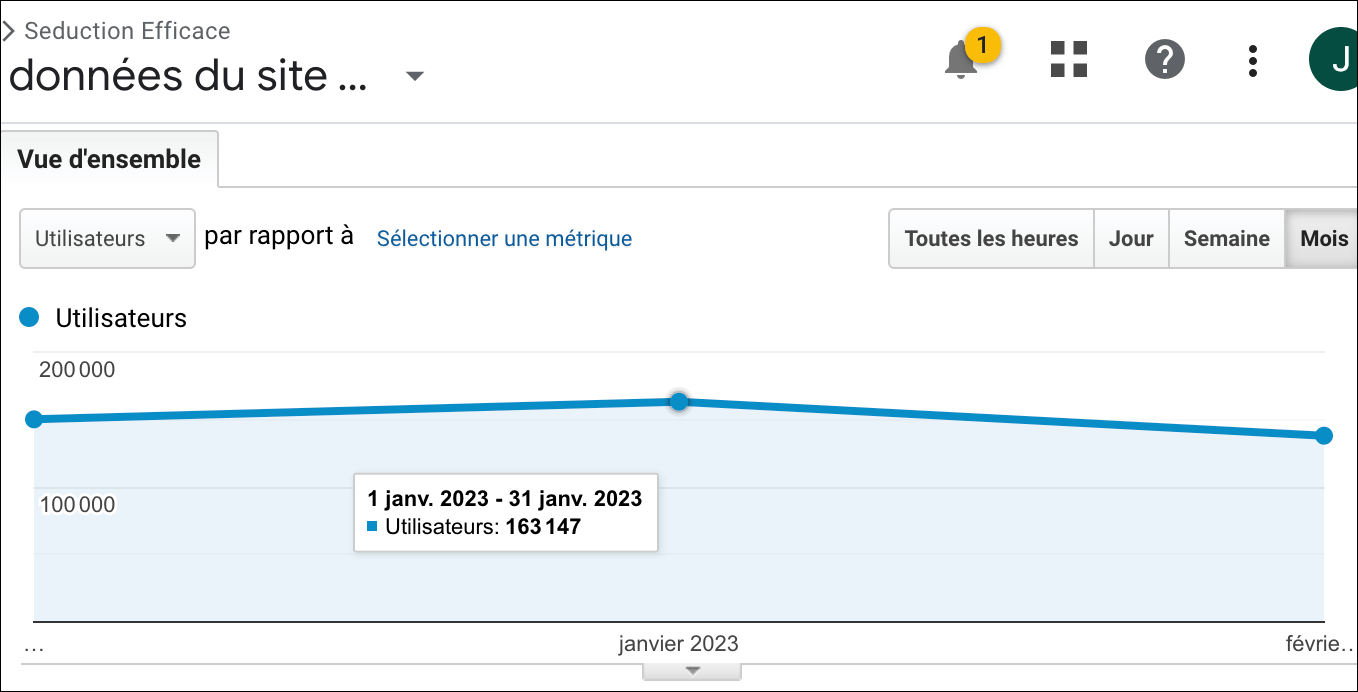Open the three-dot more options menu
1358x692 pixels.
pos(1252,60)
